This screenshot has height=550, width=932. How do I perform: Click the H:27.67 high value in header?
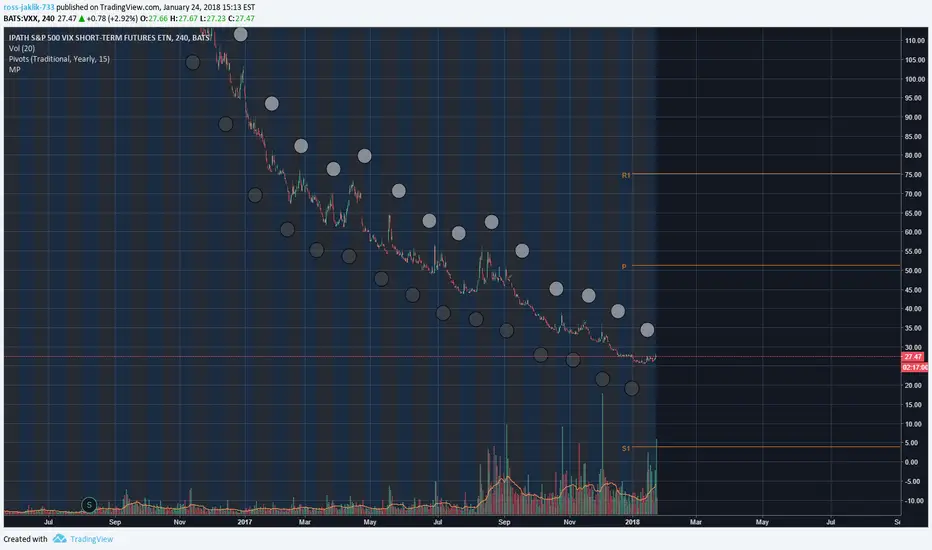click(184, 18)
